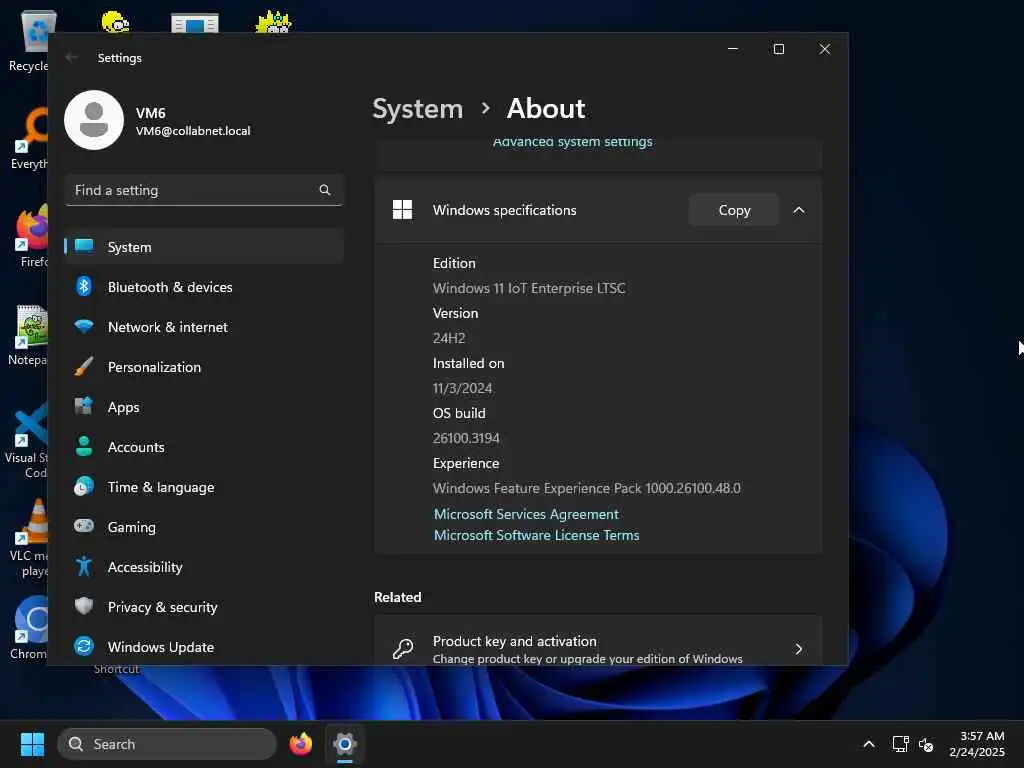Click the Privacy & security shield icon
This screenshot has width=1024, height=768.
click(x=84, y=606)
